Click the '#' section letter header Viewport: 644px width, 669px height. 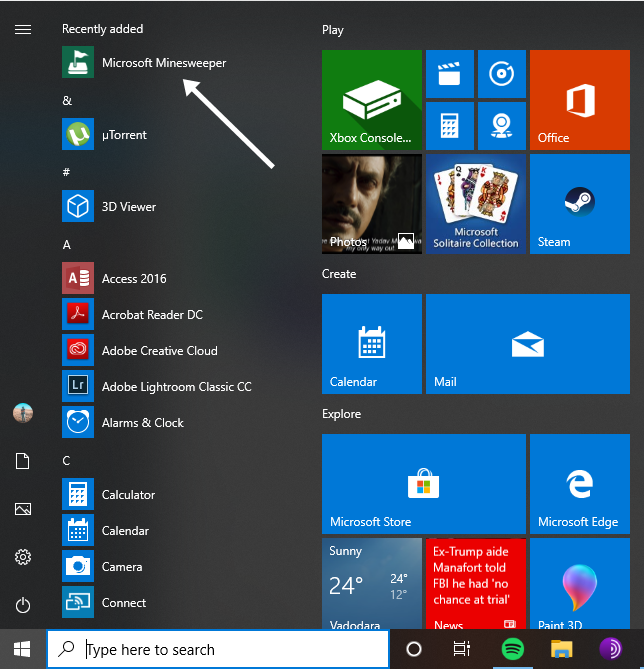(66, 172)
